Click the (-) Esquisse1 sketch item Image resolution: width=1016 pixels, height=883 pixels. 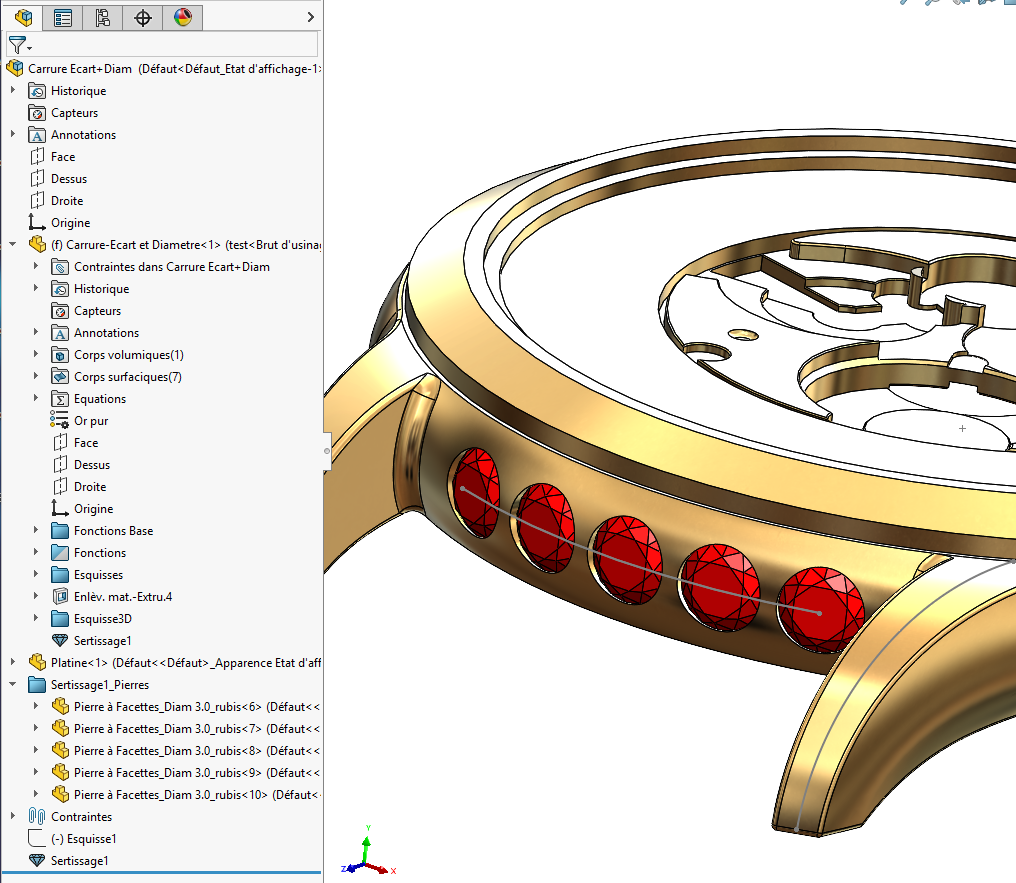coord(83,839)
